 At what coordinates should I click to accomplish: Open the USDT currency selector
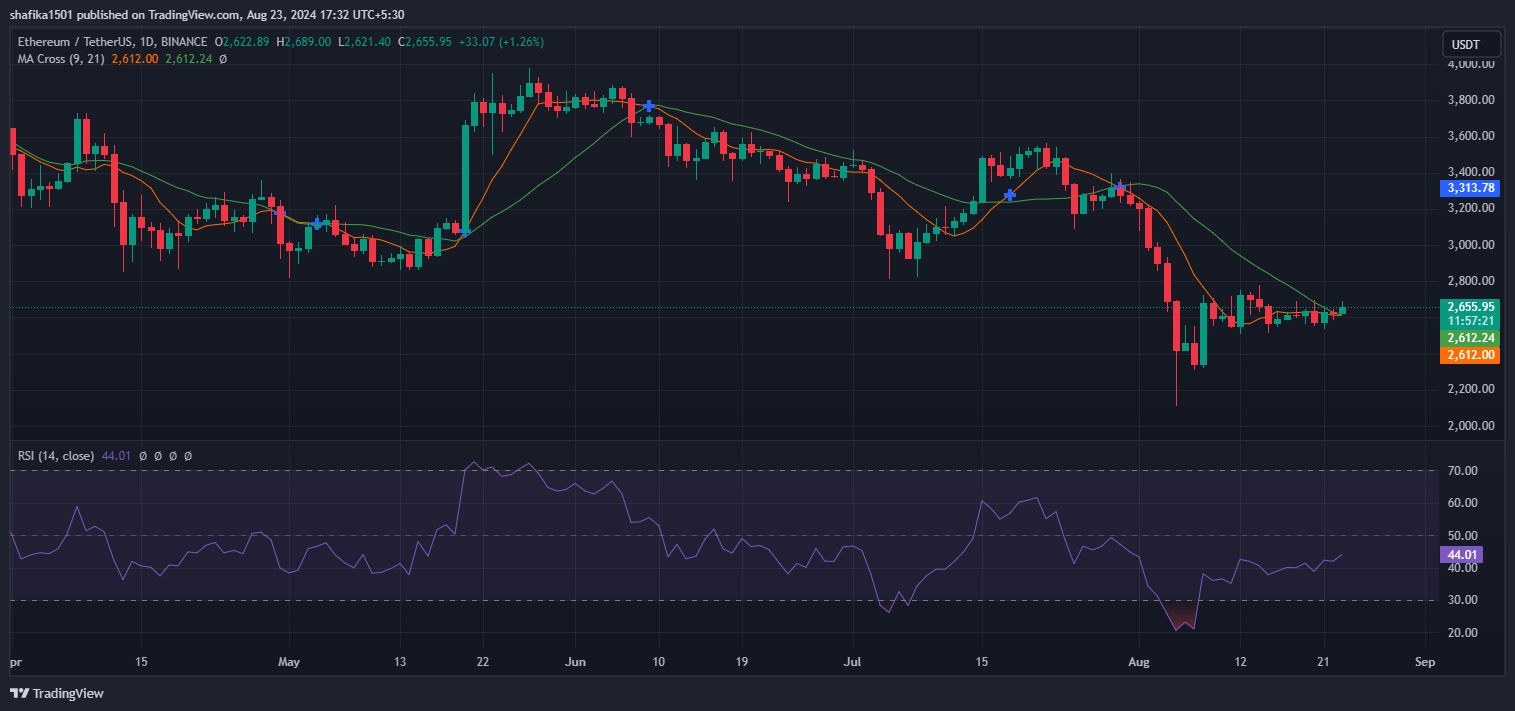(x=1470, y=44)
